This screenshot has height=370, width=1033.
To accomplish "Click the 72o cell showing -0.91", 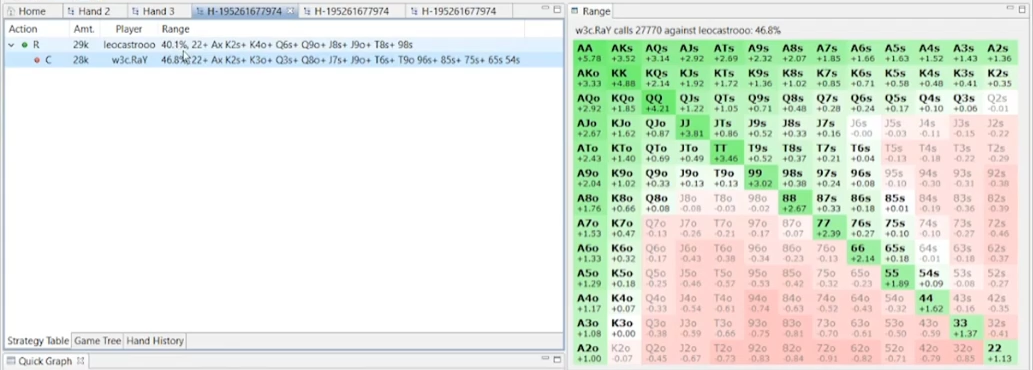I will [830, 353].
